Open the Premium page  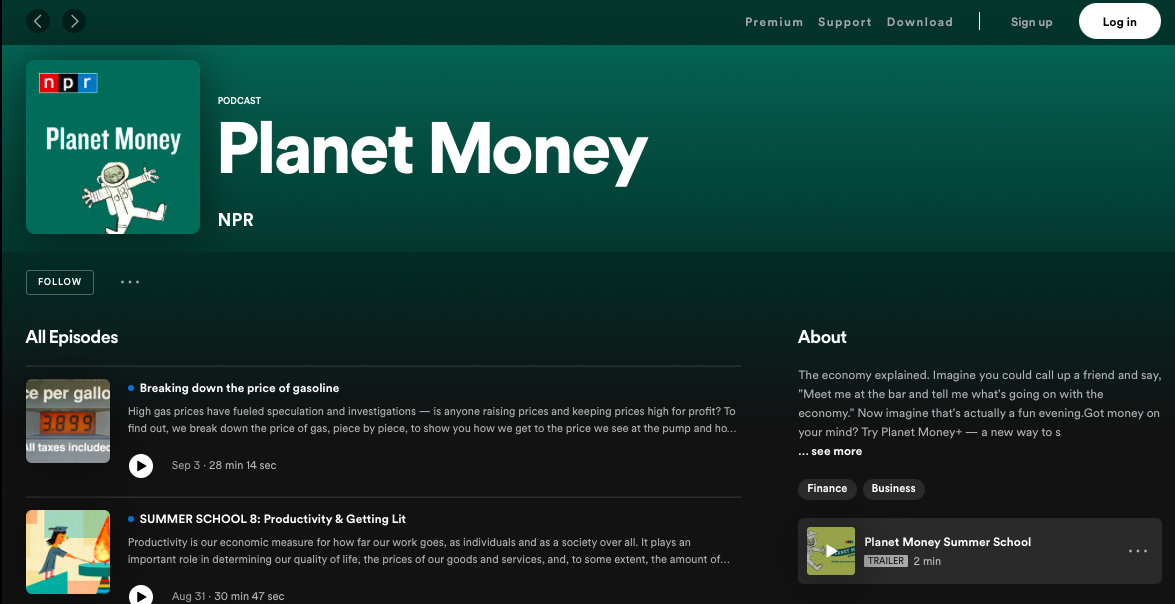773,22
